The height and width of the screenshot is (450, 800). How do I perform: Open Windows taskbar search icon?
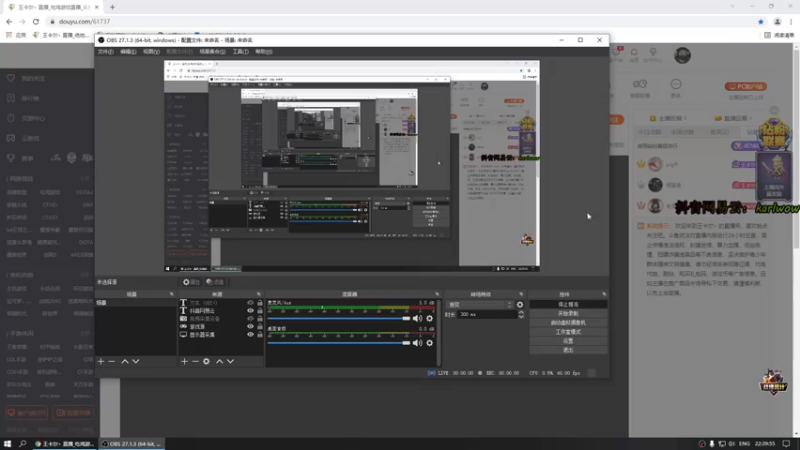22,444
